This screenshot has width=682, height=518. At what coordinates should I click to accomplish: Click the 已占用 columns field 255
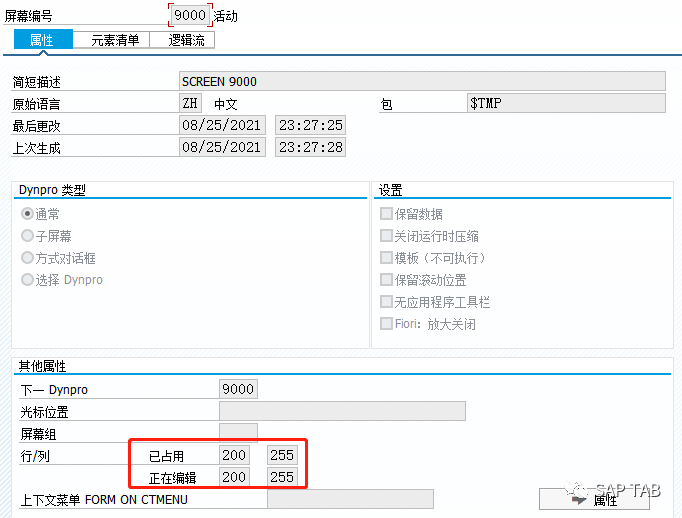coord(282,455)
